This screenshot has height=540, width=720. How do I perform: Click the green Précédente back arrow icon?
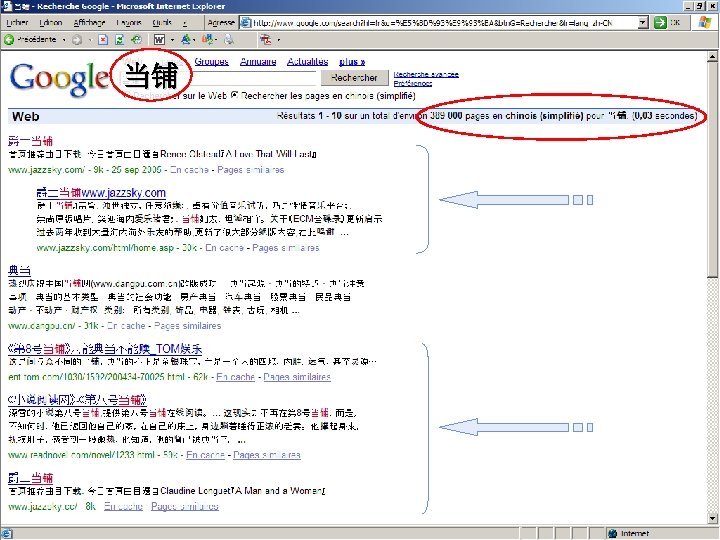(x=9, y=40)
